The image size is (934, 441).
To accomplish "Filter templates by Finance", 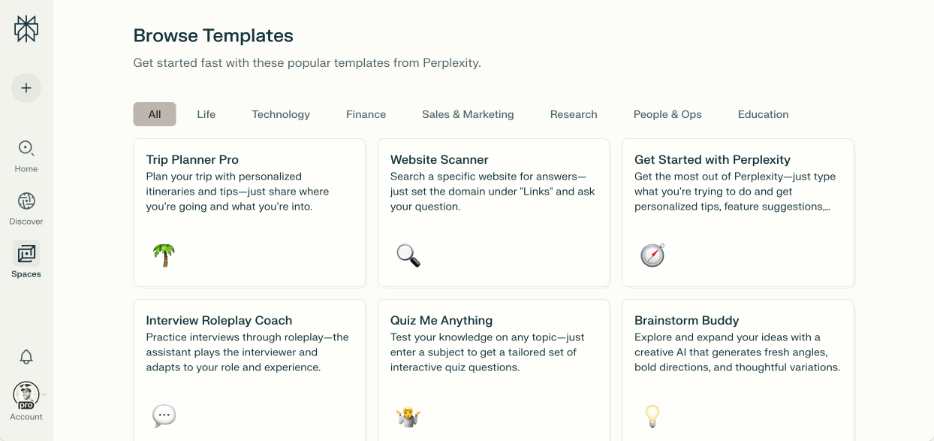I will pos(366,114).
